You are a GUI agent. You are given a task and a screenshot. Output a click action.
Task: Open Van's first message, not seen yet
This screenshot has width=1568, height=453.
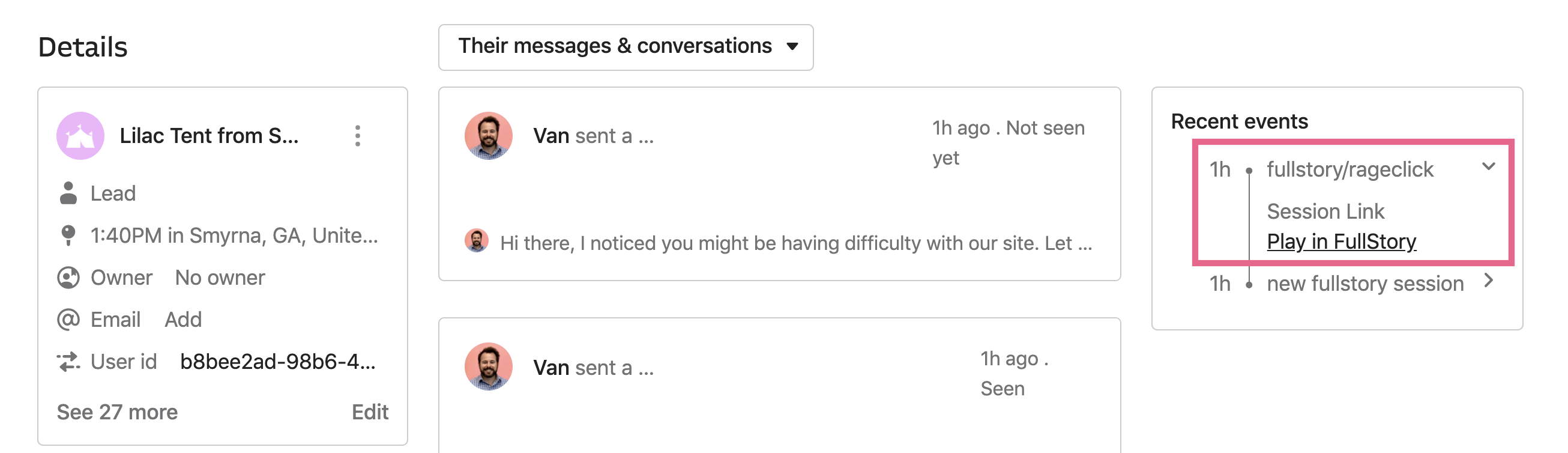(779, 184)
